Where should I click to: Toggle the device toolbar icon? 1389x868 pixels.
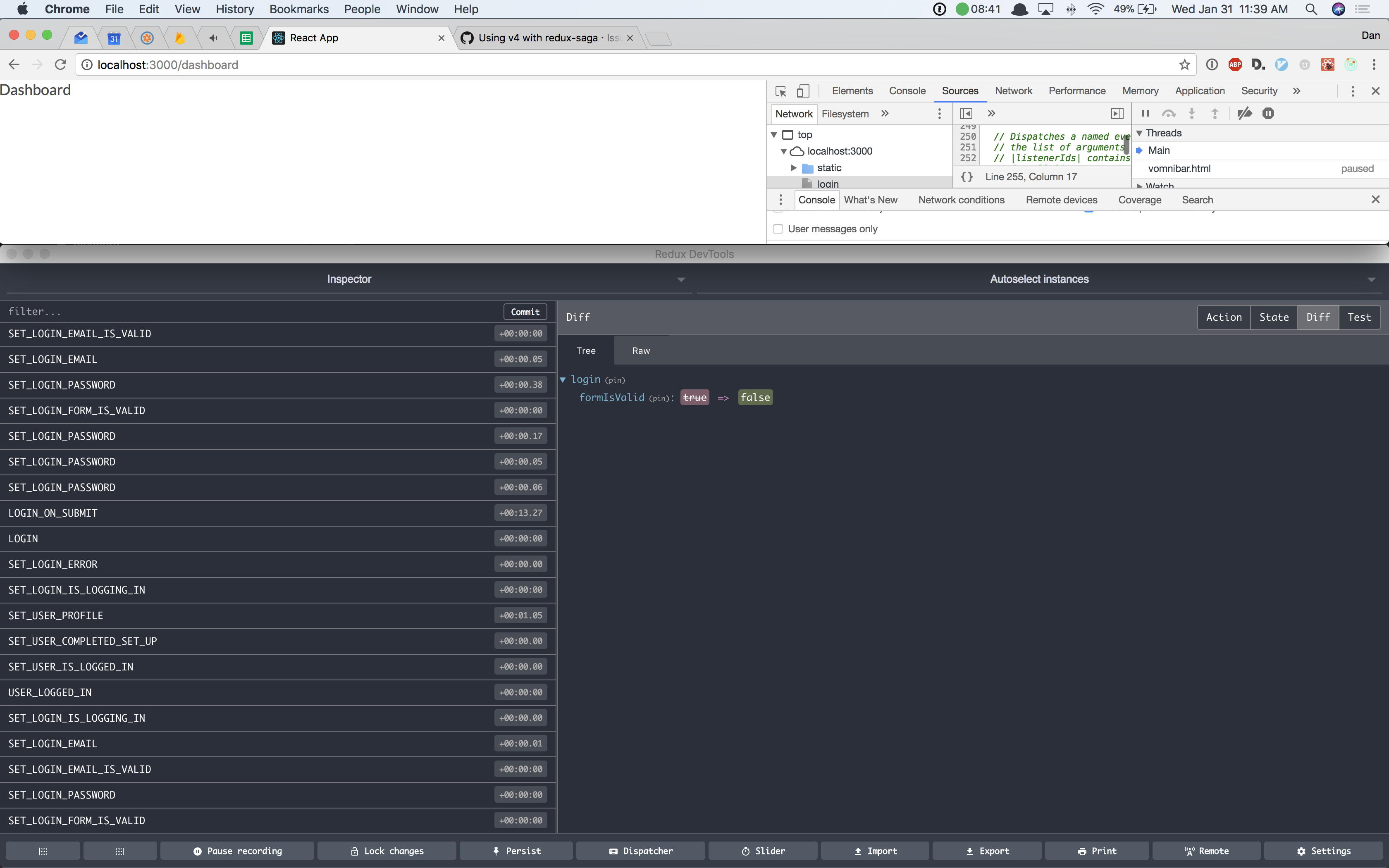coord(803,91)
